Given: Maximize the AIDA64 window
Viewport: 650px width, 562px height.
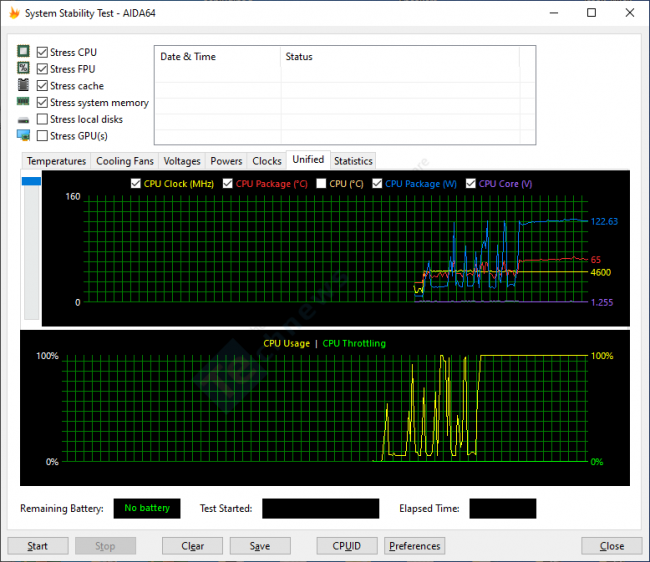Looking at the screenshot, I should pos(592,13).
